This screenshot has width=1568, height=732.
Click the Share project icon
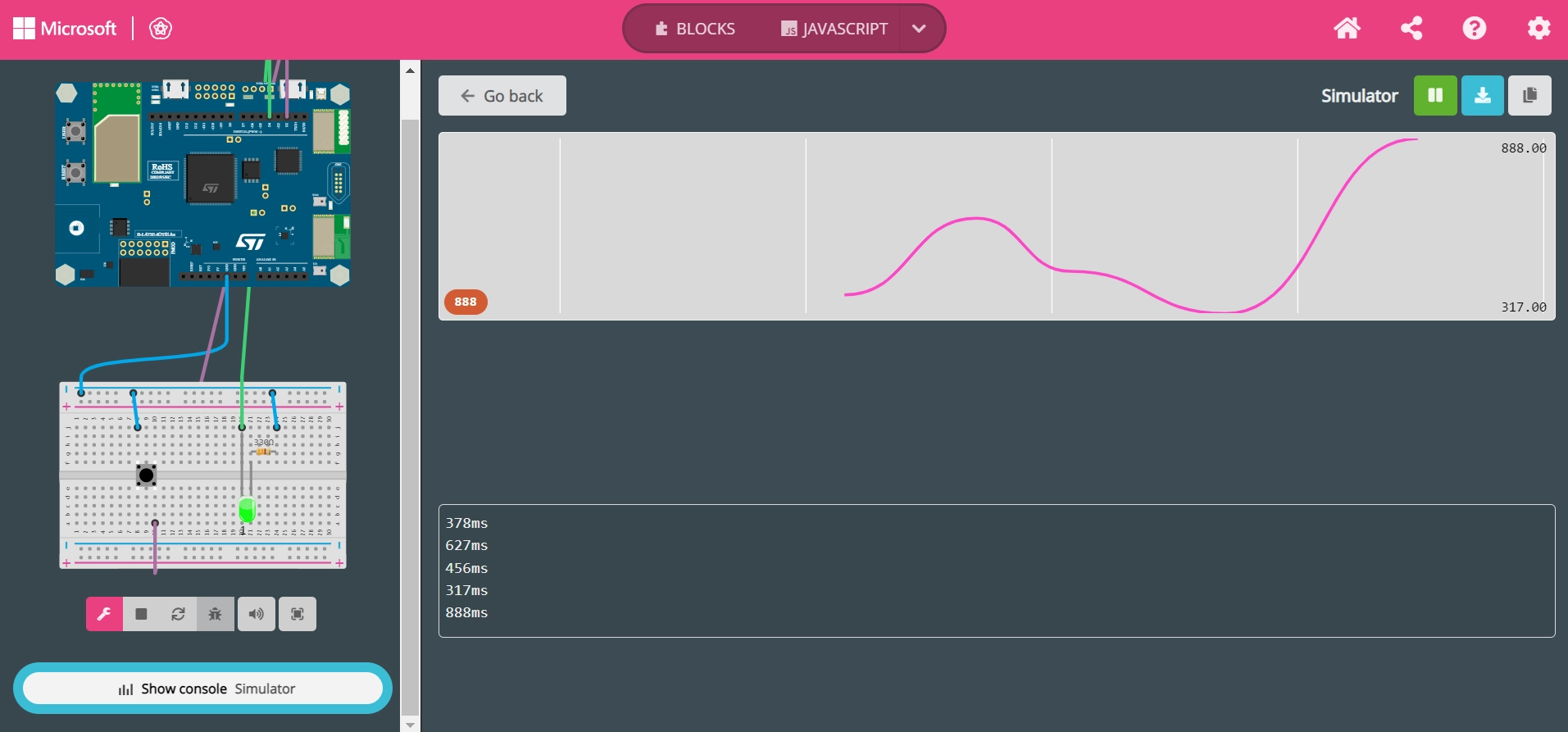1411,29
